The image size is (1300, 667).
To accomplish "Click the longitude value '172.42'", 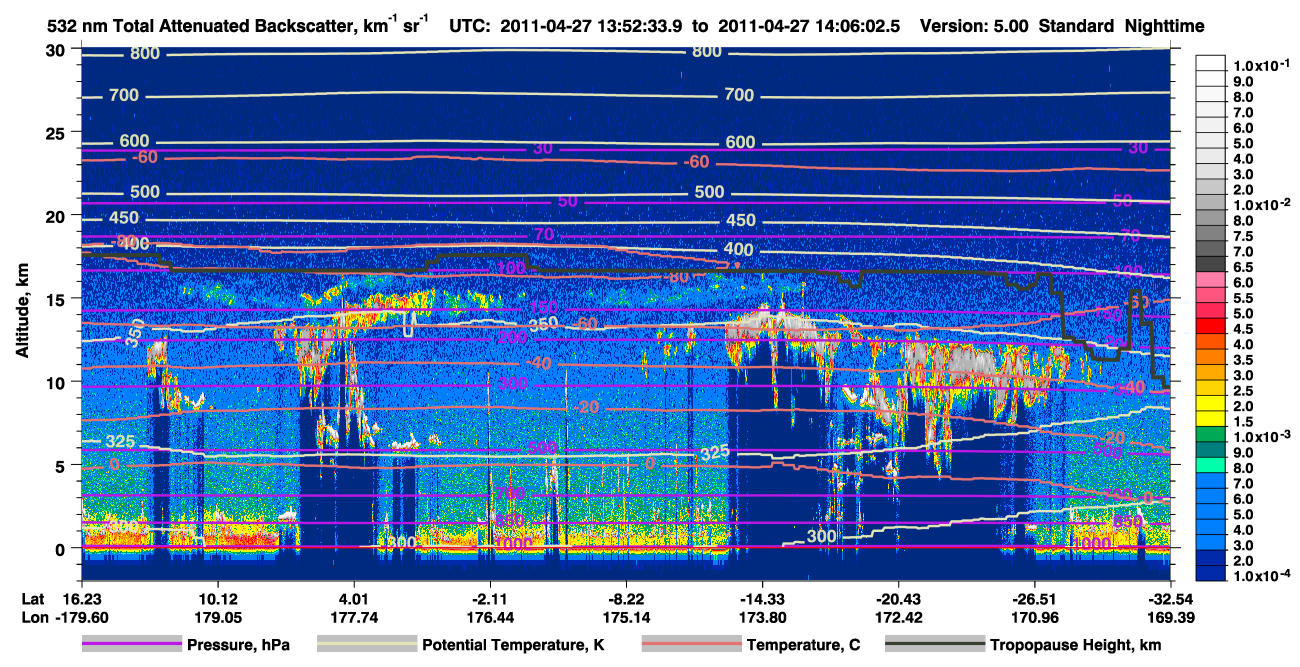I will tap(899, 616).
